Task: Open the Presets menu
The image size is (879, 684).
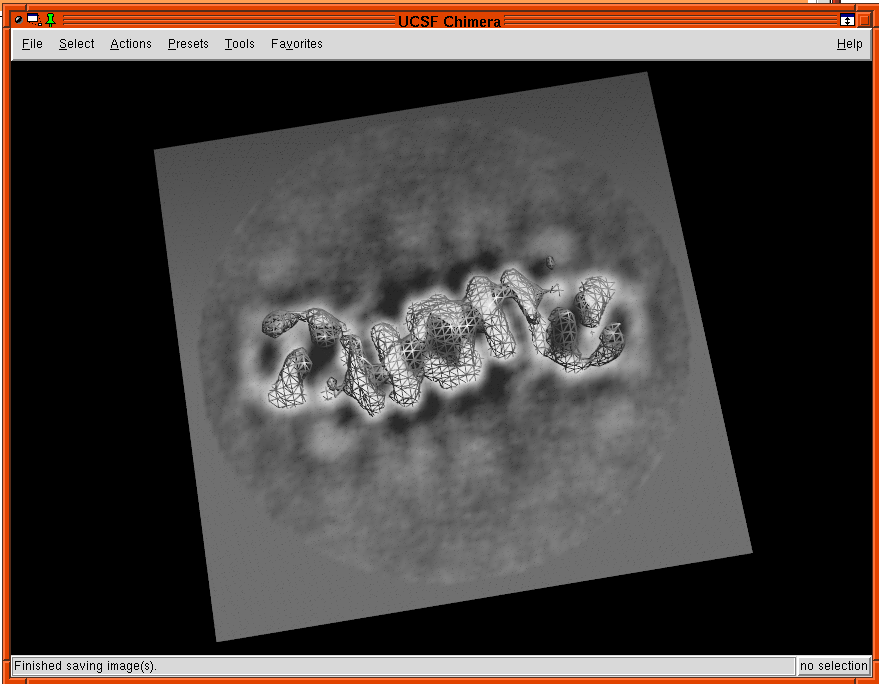Action: coord(188,44)
